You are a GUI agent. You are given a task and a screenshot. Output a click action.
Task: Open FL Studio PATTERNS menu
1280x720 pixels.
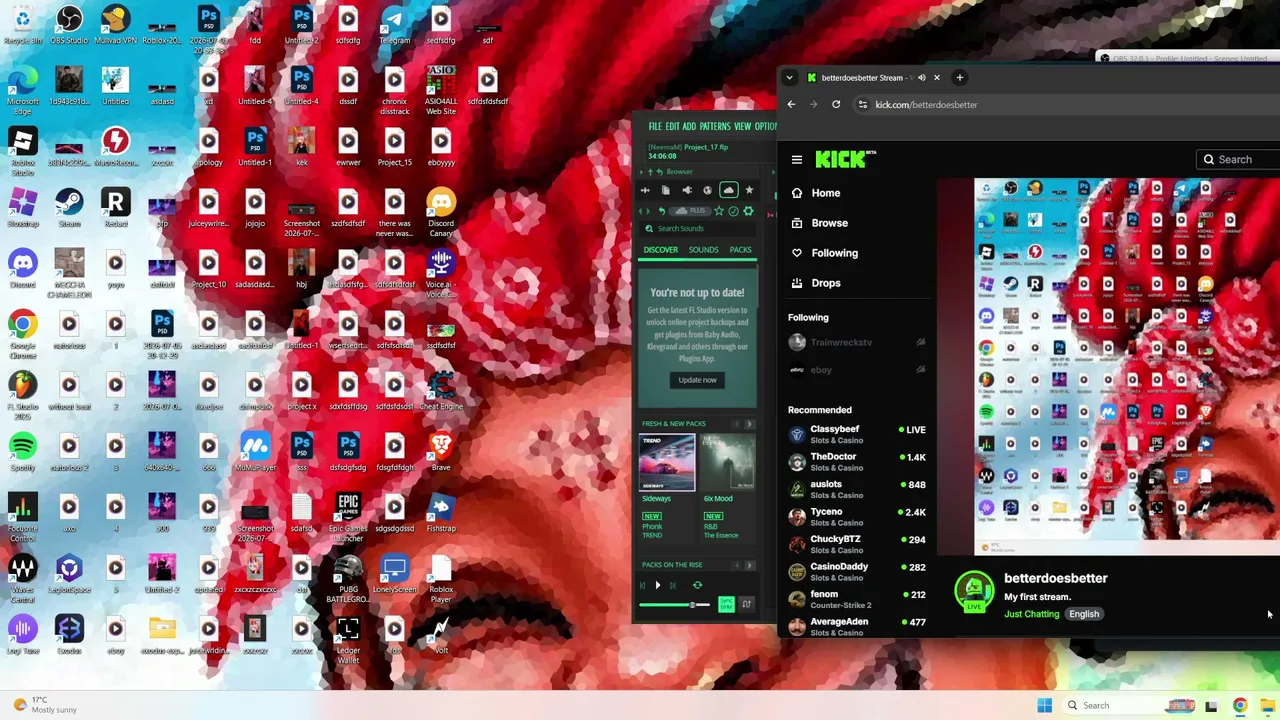coord(715,127)
